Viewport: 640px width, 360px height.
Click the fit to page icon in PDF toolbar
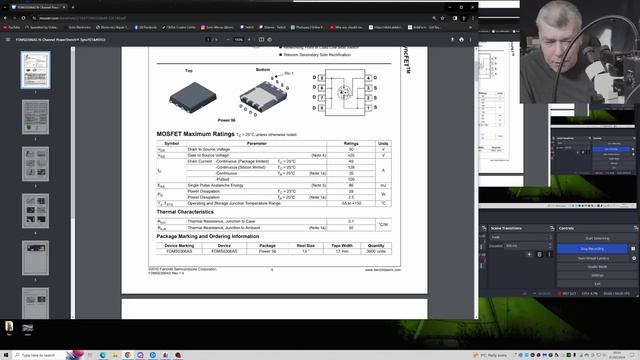[261, 40]
